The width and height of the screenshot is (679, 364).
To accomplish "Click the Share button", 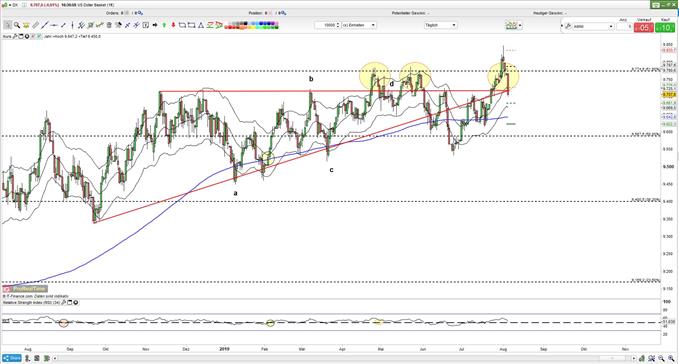I will pyautogui.click(x=12, y=358).
